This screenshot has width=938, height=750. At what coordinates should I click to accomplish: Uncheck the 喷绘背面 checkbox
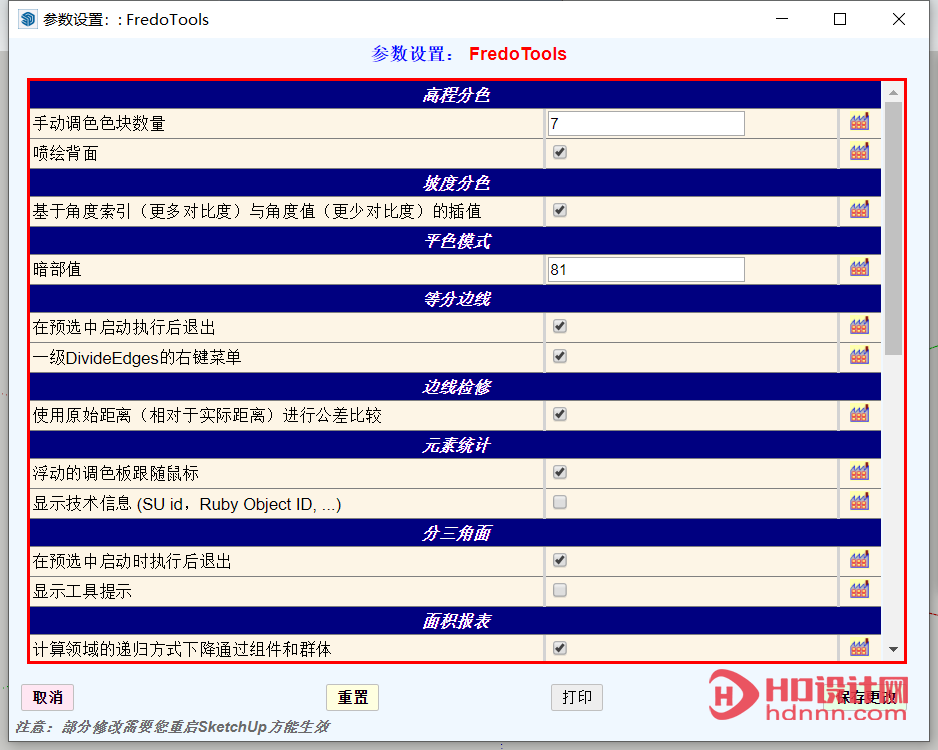tap(560, 152)
